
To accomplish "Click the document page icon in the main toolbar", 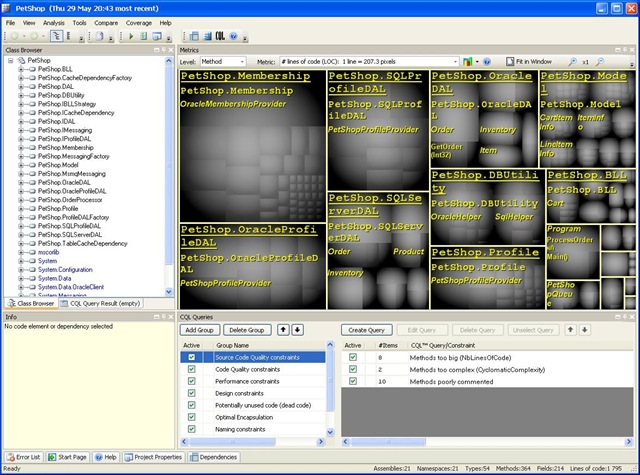I will (99, 36).
